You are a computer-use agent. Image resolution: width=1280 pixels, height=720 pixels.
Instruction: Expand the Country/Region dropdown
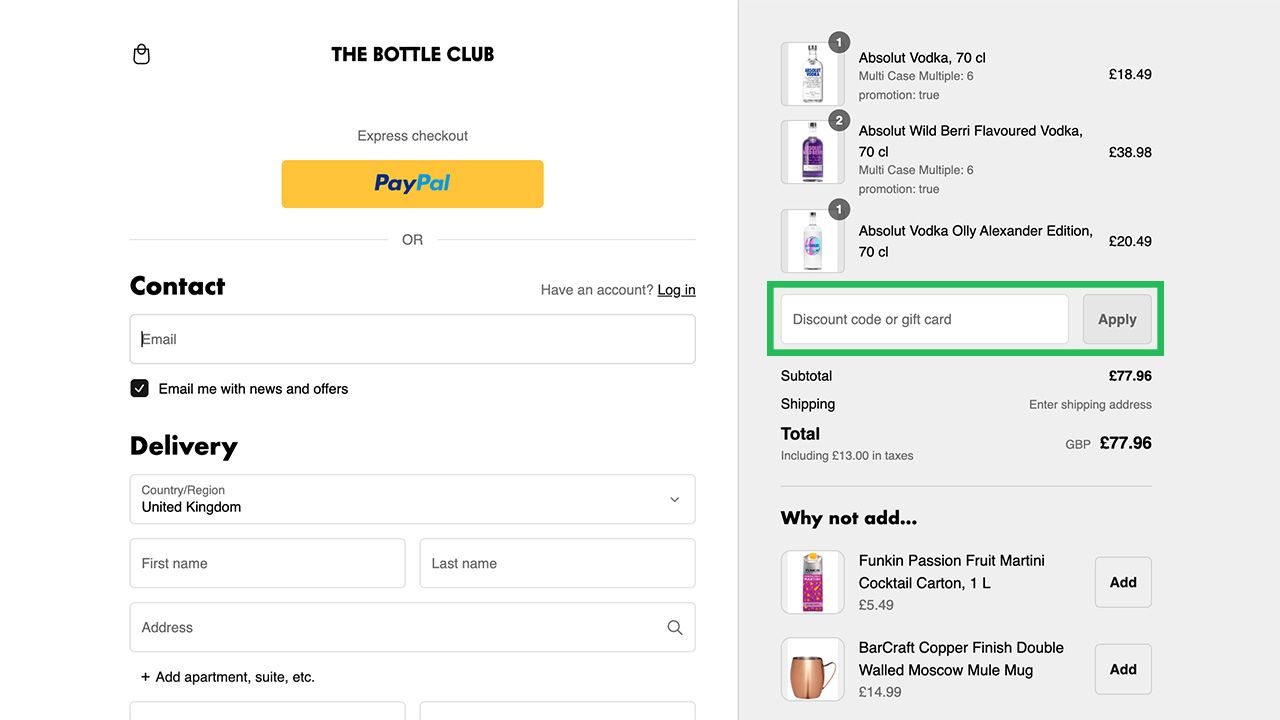(x=412, y=499)
